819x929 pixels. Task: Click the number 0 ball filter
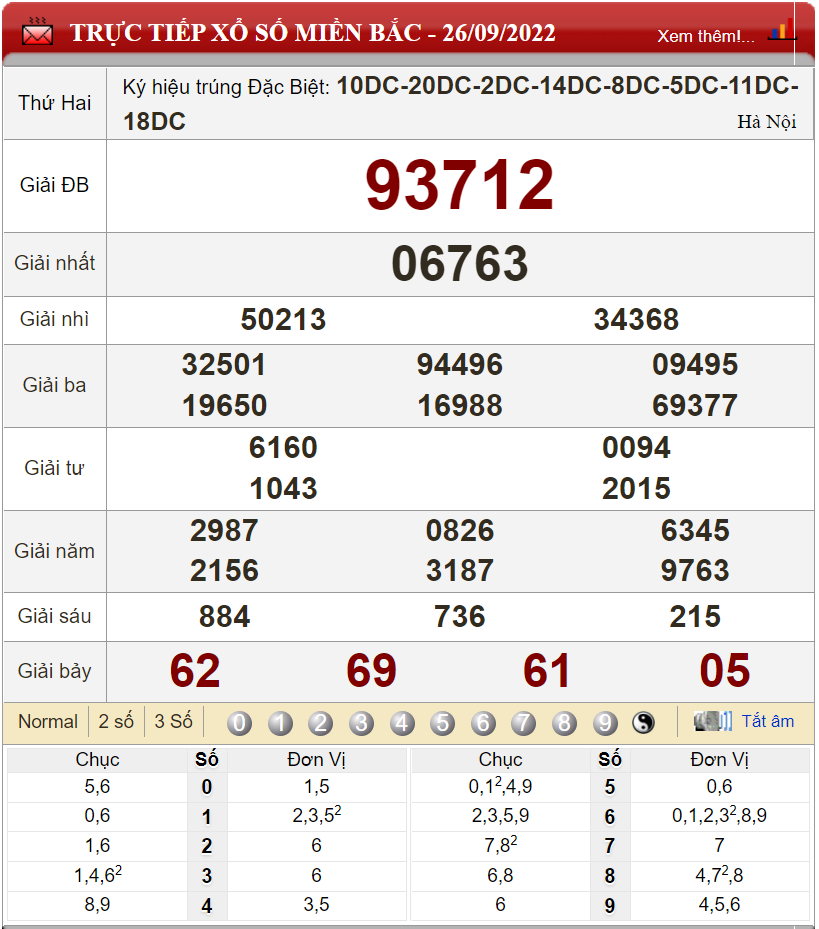coord(240,723)
